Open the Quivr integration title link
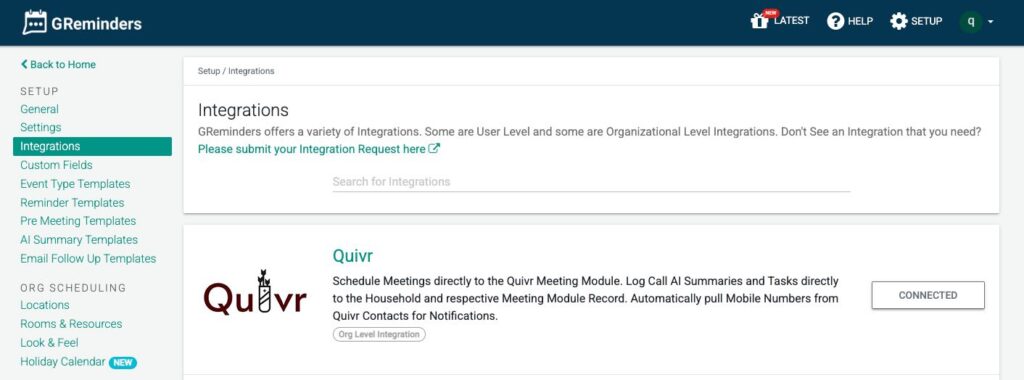Screen dimensions: 1024x380 click(353, 255)
